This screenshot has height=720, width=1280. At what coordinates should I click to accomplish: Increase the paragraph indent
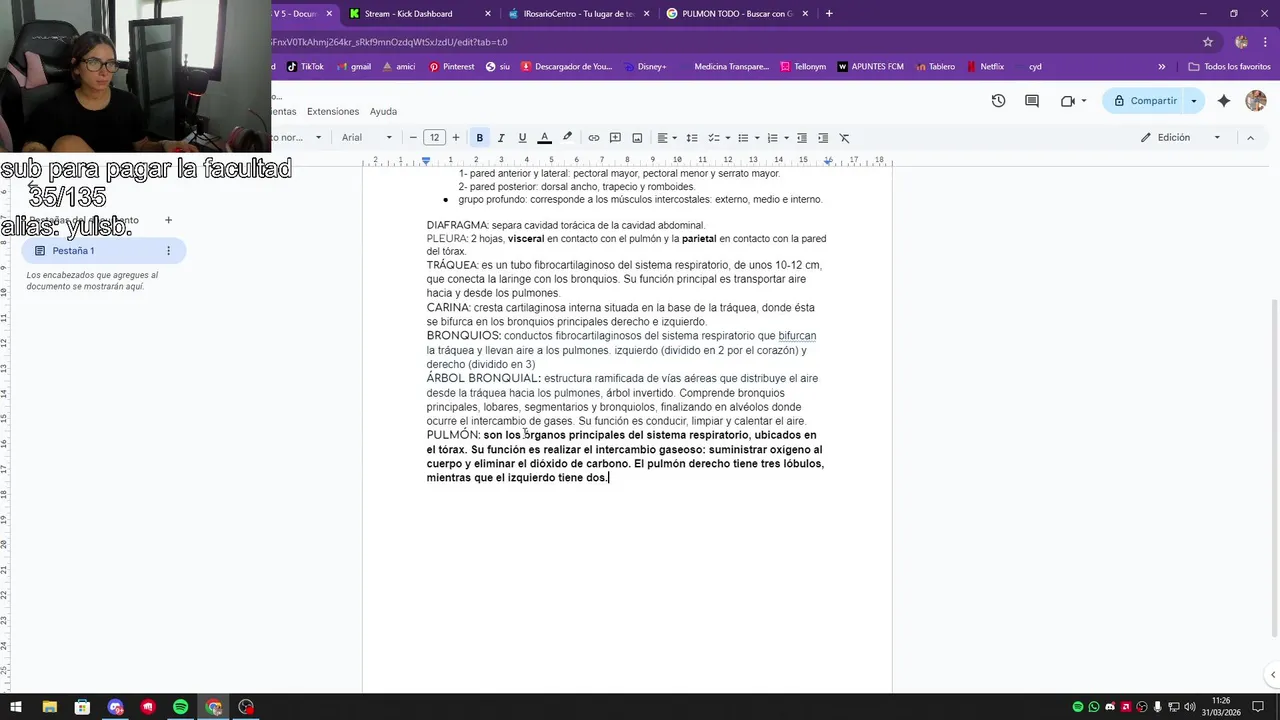823,138
